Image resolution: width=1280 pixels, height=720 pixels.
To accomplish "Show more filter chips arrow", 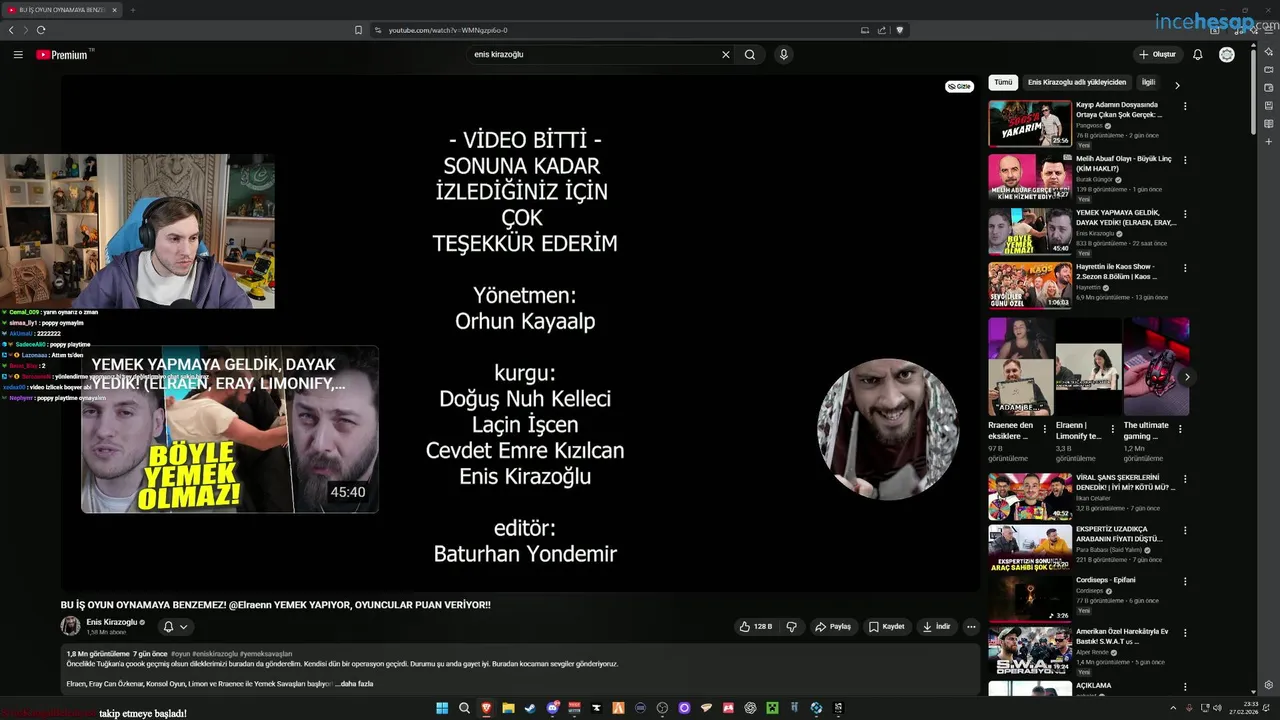I will tap(1177, 86).
